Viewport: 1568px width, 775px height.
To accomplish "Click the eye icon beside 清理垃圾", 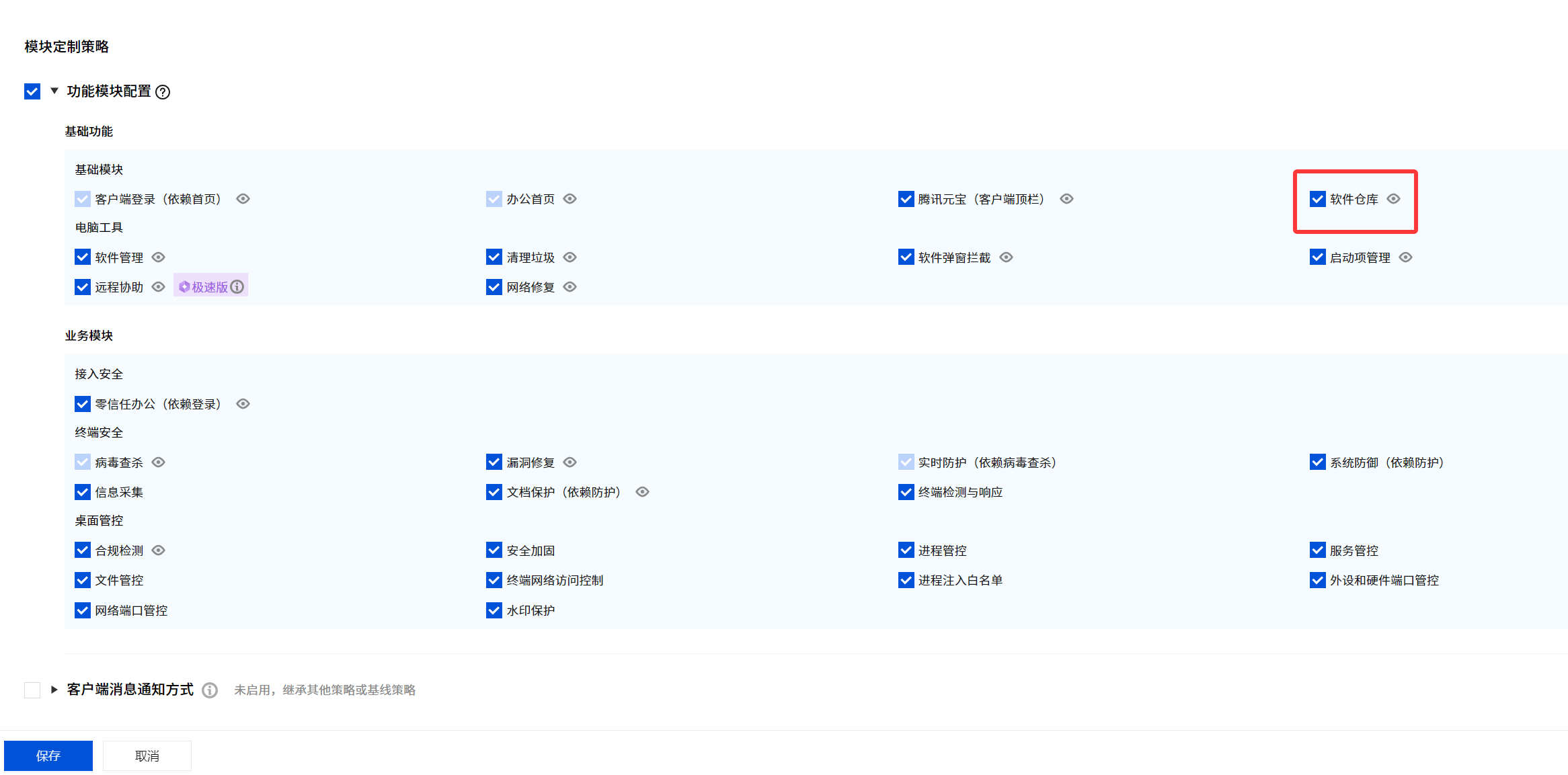I will click(570, 257).
